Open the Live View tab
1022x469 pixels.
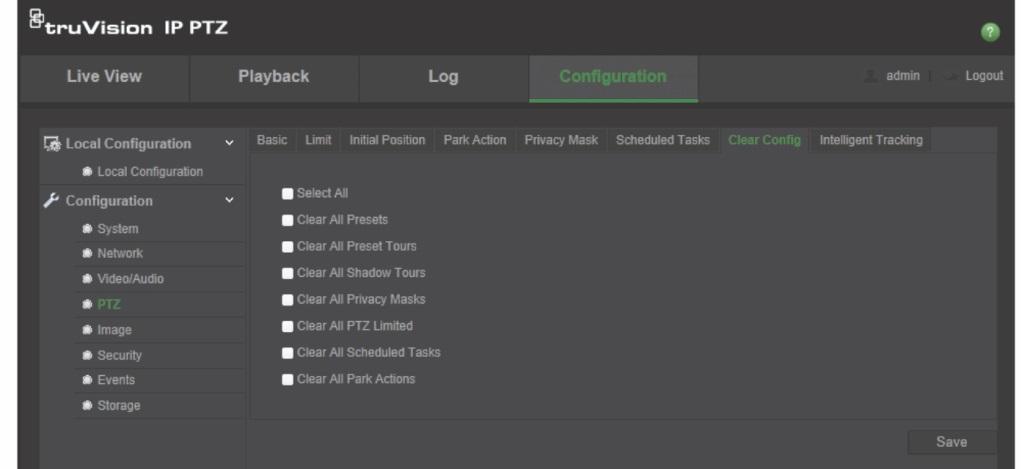coord(104,78)
